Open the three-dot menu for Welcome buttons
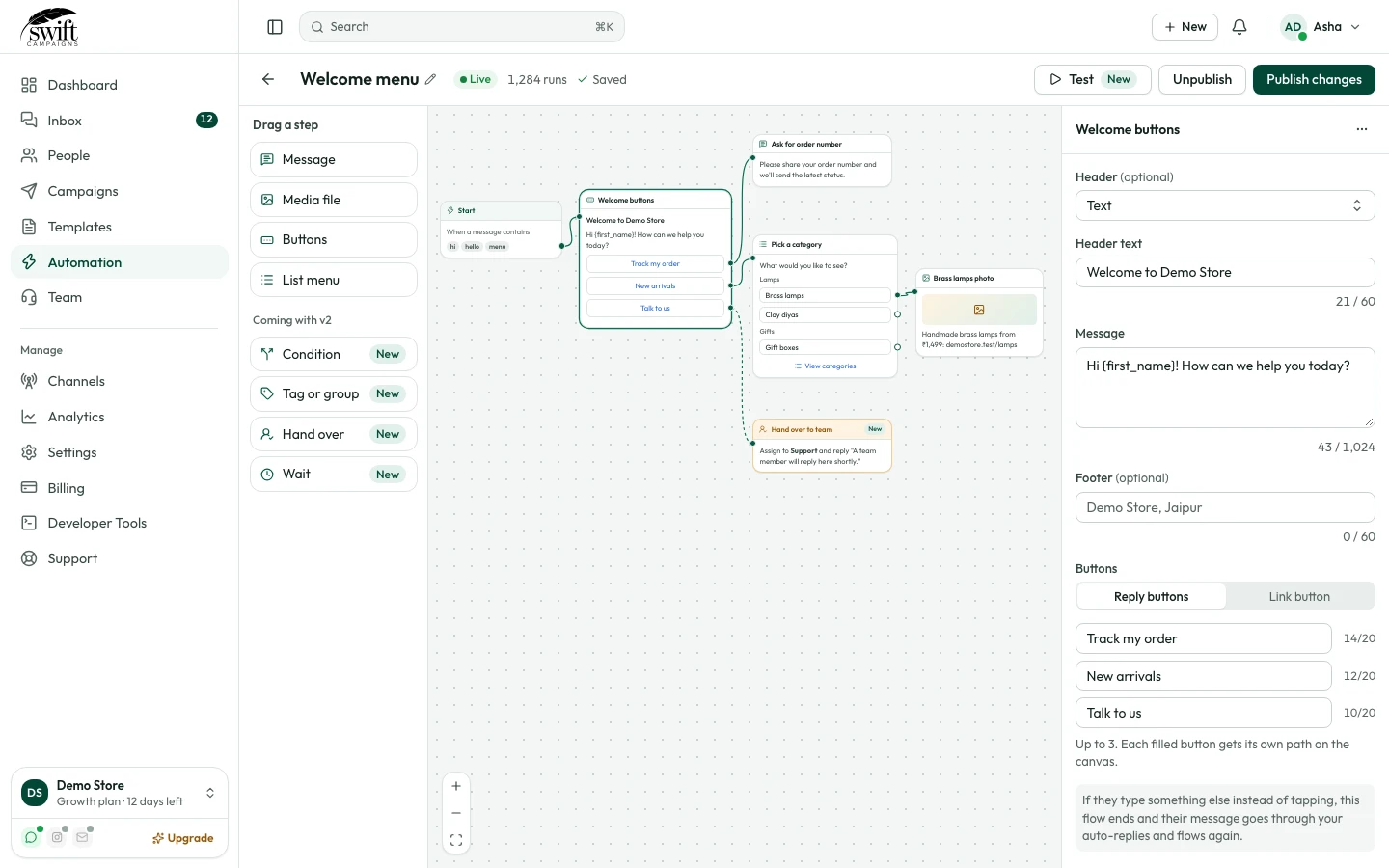The height and width of the screenshot is (868, 1389). 1361,129
